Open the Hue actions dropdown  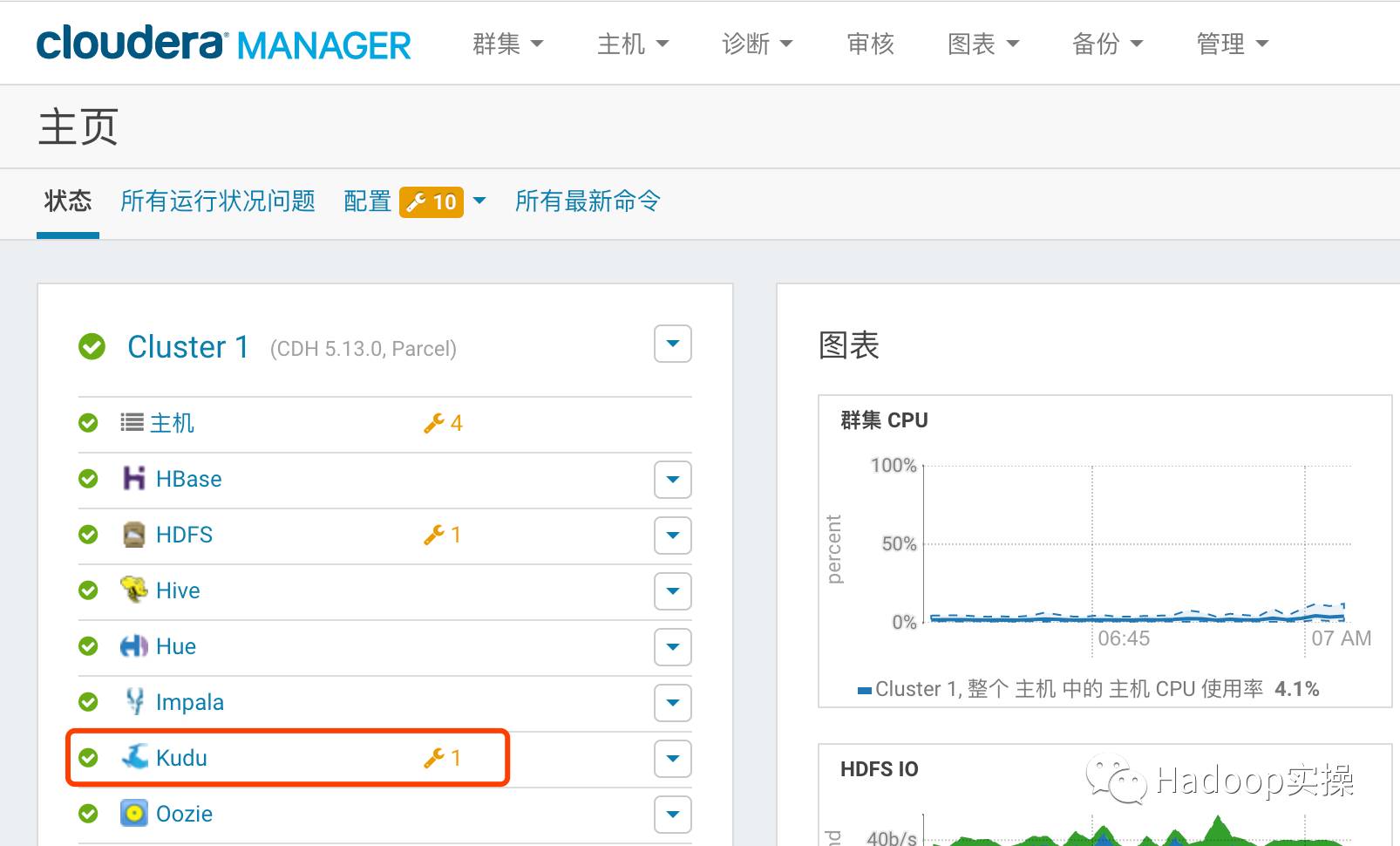[x=673, y=646]
